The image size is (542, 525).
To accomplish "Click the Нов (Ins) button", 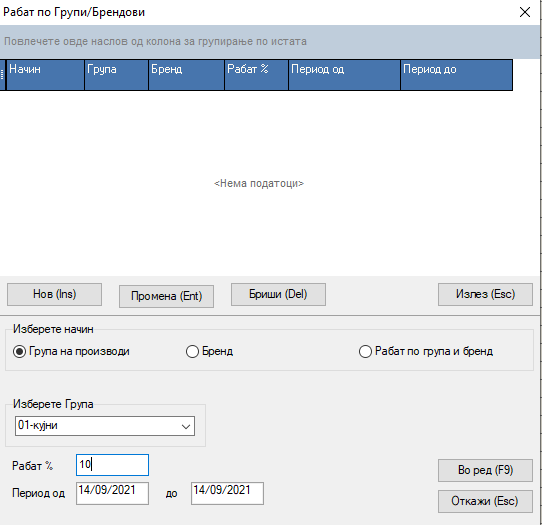I will pos(54,294).
